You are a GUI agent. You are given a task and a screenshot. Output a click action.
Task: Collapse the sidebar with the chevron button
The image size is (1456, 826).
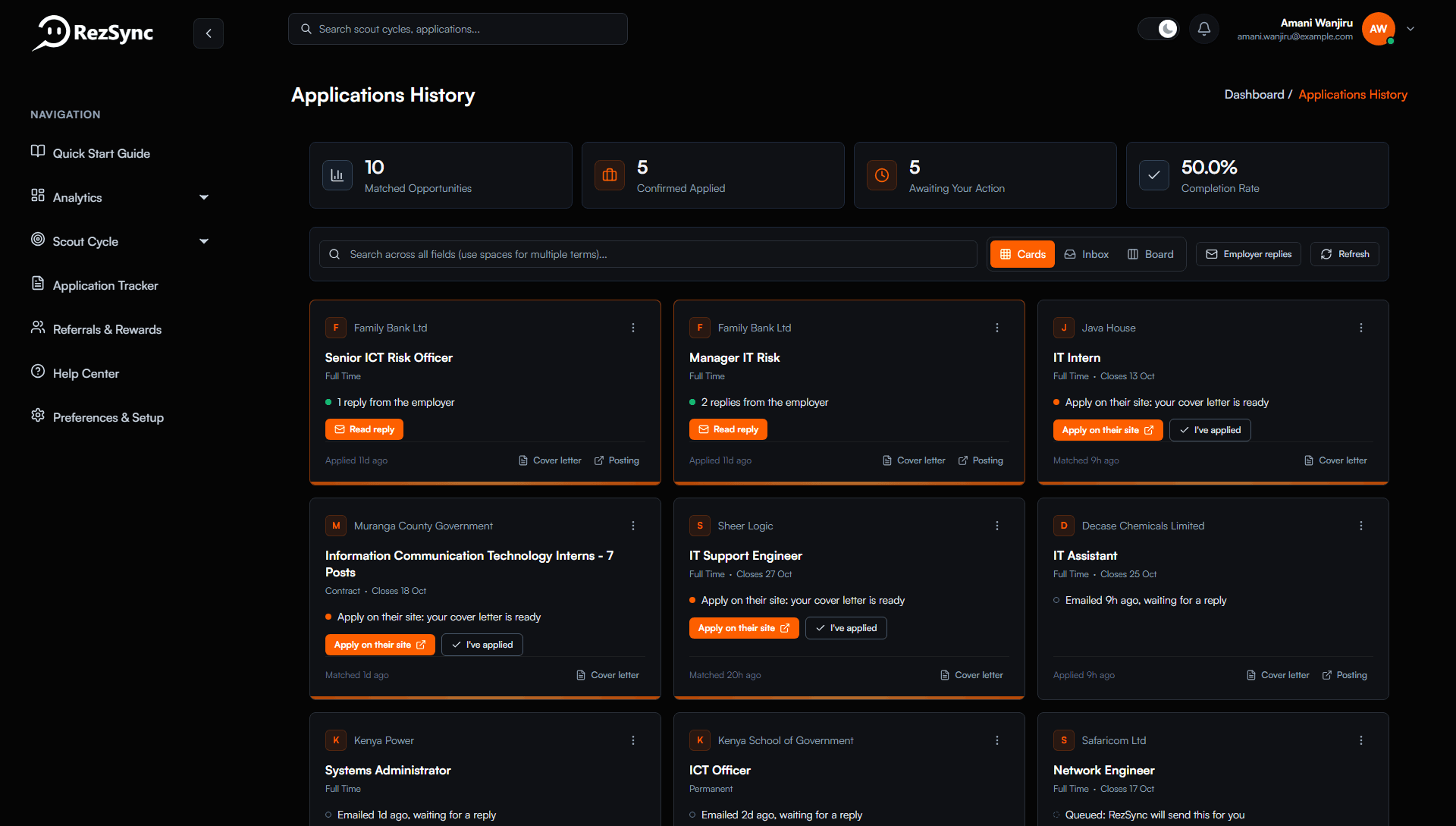point(209,33)
